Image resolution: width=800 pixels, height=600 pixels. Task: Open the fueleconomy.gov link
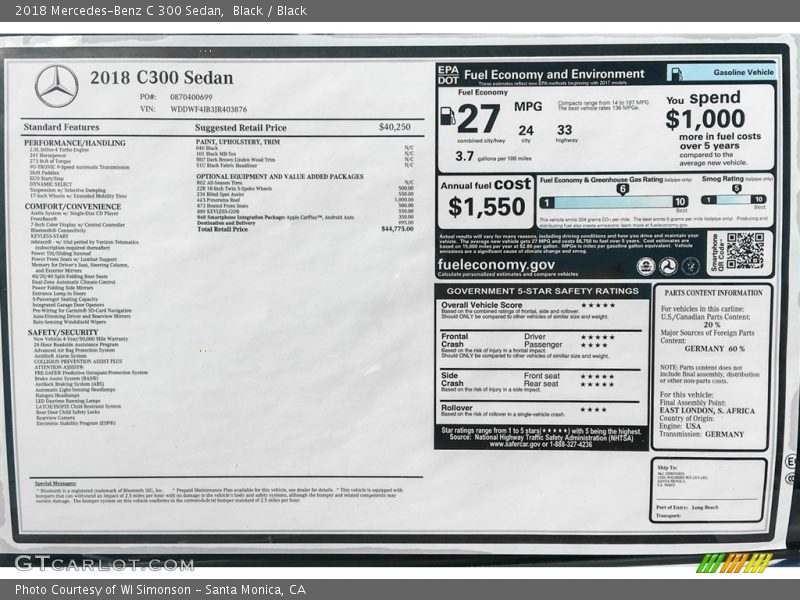coord(496,265)
